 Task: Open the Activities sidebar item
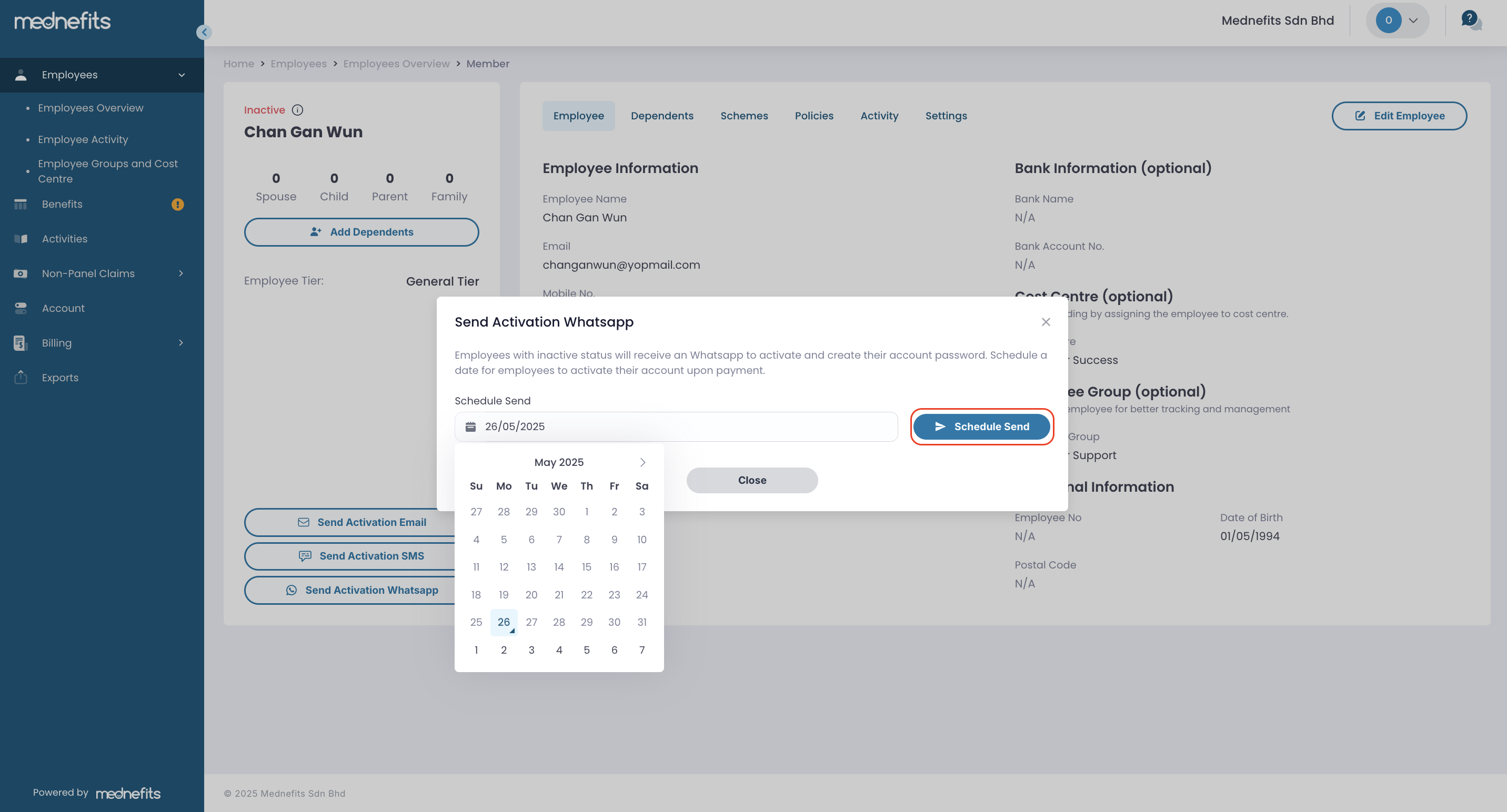64,239
